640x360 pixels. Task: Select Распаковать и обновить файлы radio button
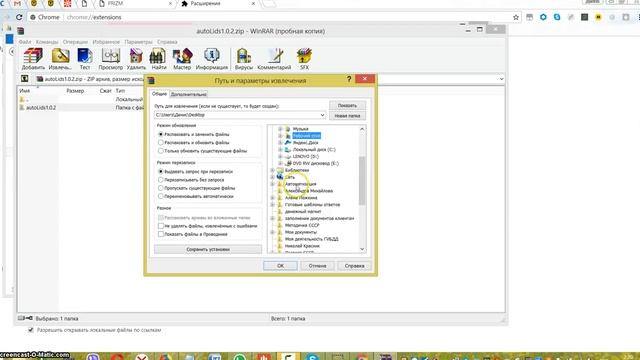(161, 142)
